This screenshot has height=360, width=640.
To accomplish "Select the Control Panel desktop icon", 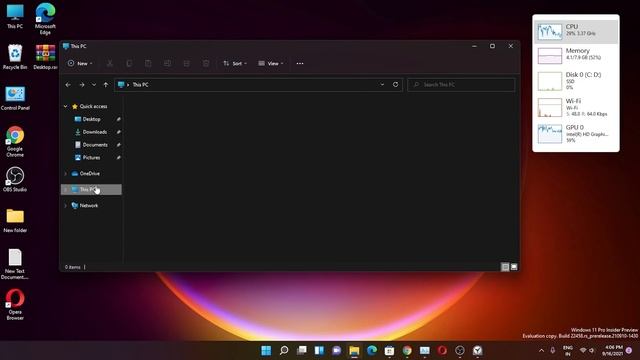I will tap(15, 98).
